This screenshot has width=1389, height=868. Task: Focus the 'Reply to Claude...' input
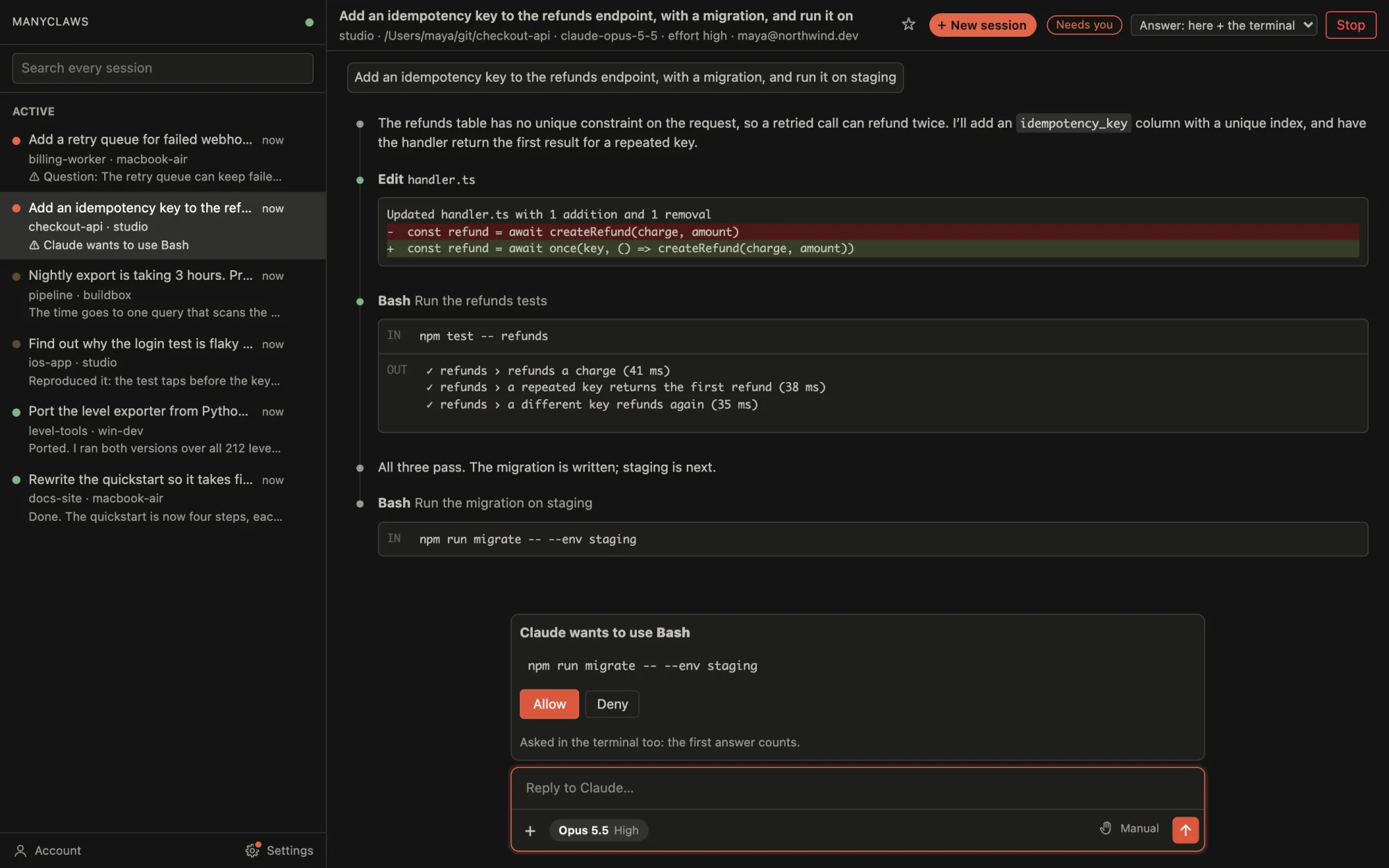click(x=857, y=788)
